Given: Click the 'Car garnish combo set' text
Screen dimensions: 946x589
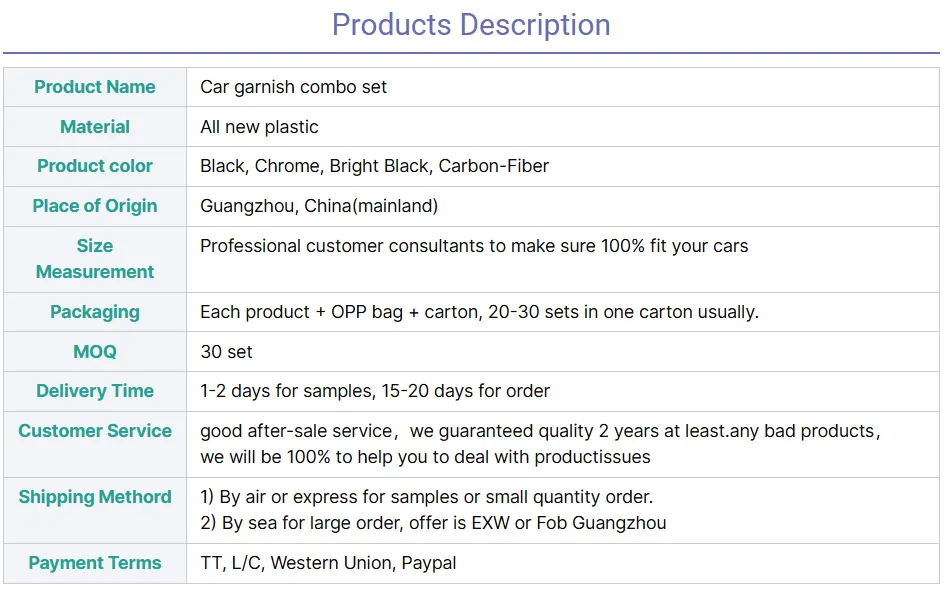Looking at the screenshot, I should pos(293,87).
